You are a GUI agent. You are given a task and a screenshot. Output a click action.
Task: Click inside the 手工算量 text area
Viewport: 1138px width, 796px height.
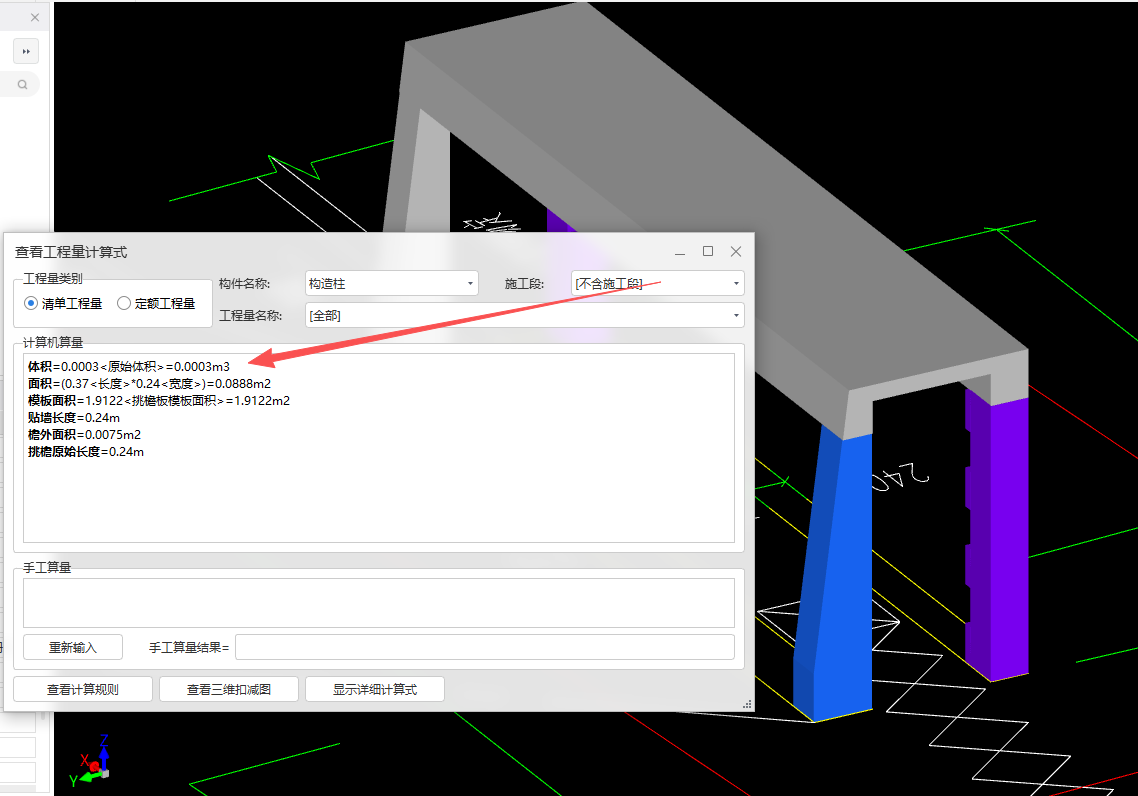point(379,603)
